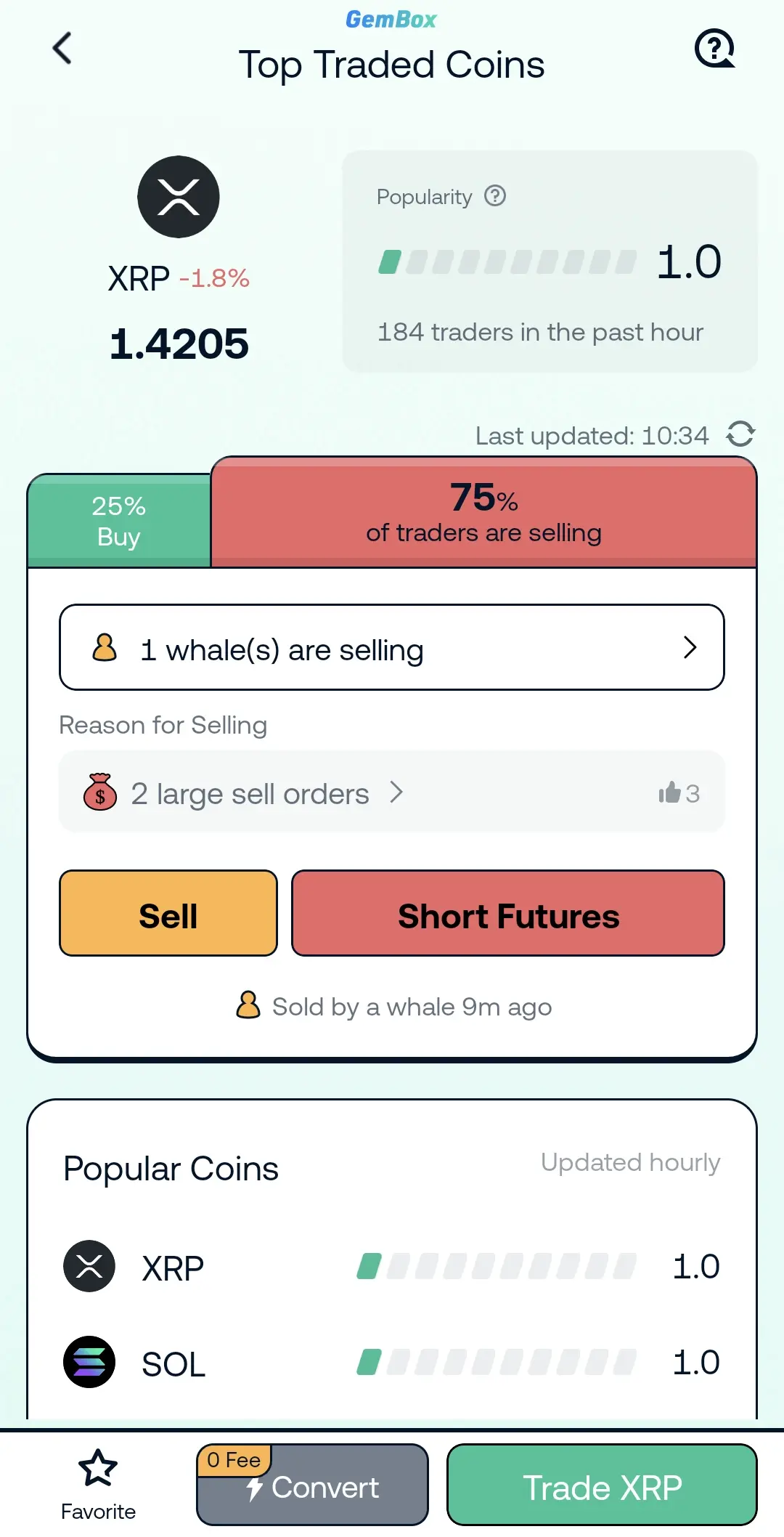This screenshot has width=784, height=1537.
Task: Tap the XRP icon in Popular Coins
Action: [x=89, y=1266]
